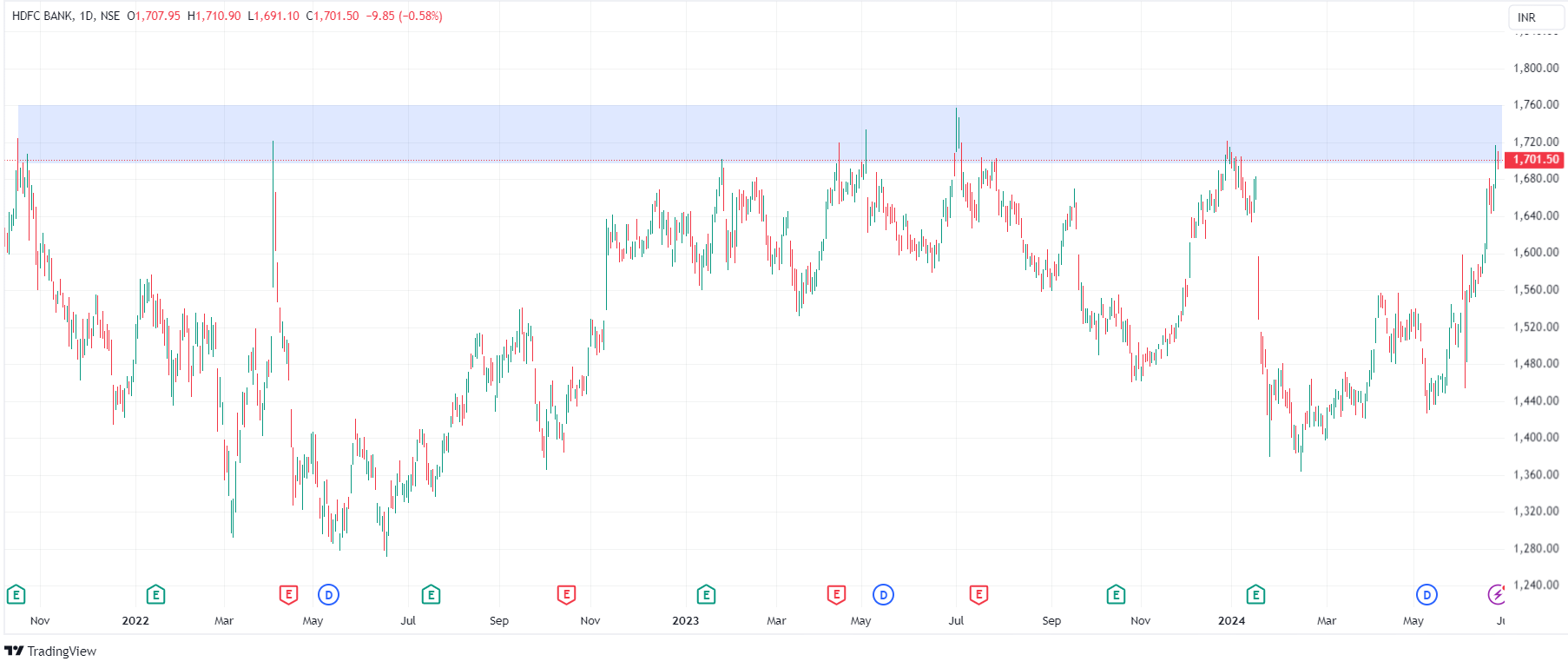The height and width of the screenshot is (668, 1568).
Task: Open the green earnings marker after Jul 2022
Action: pyautogui.click(x=431, y=595)
